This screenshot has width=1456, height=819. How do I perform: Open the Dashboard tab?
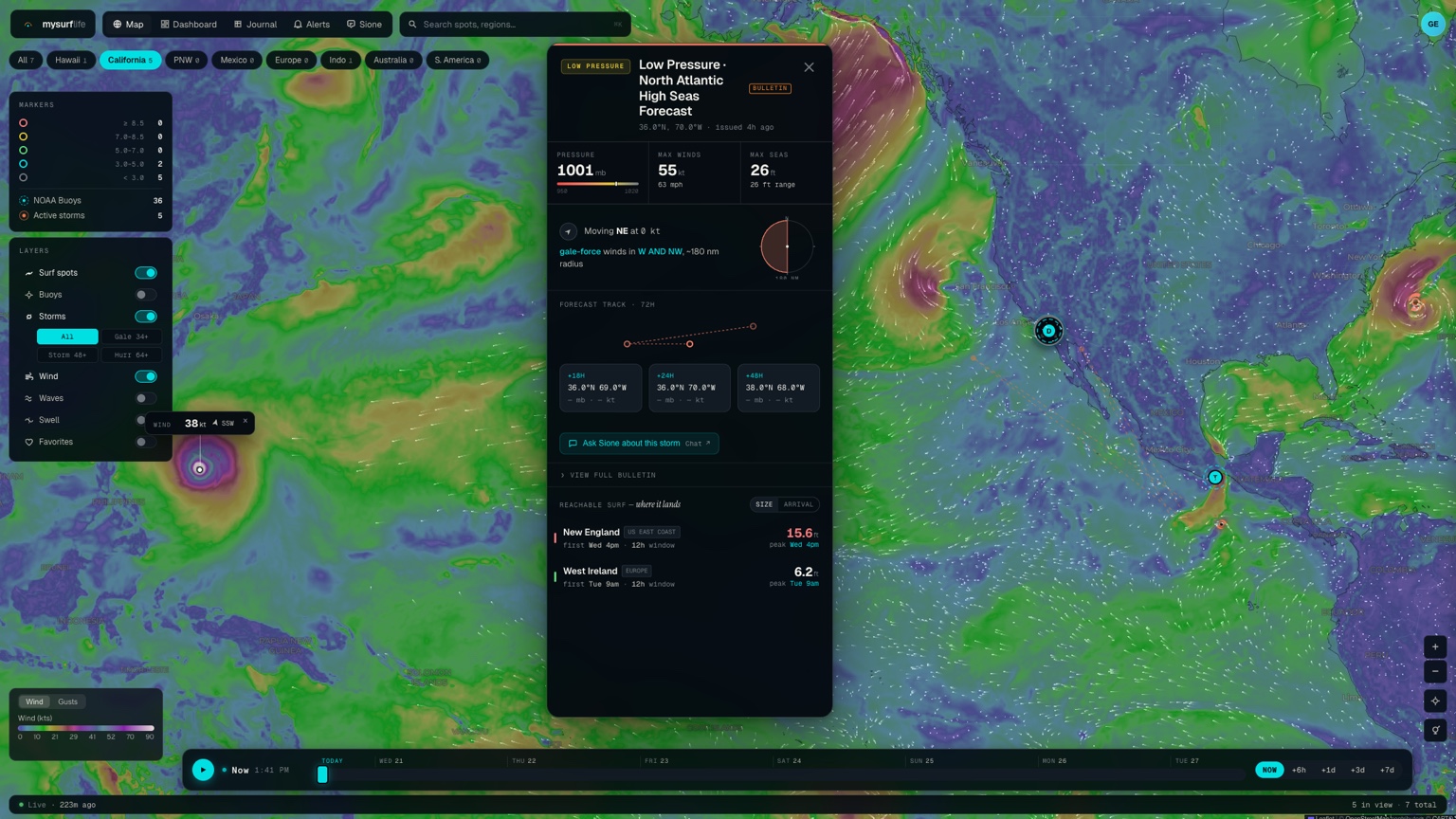pos(189,24)
